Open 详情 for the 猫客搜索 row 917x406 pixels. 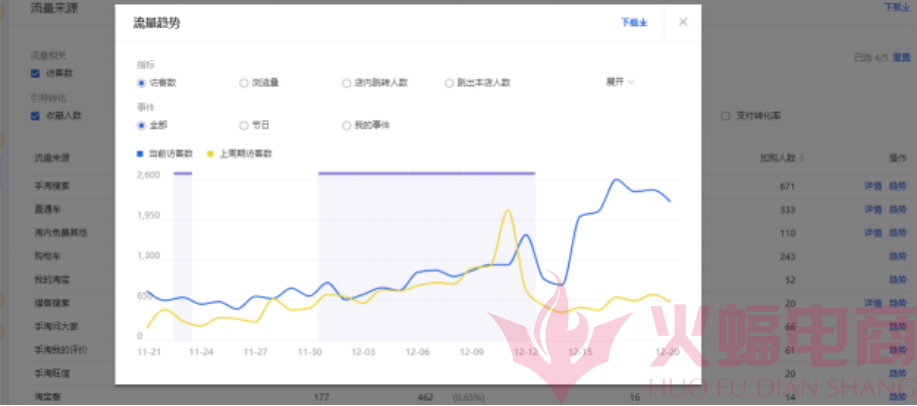pyautogui.click(x=873, y=303)
